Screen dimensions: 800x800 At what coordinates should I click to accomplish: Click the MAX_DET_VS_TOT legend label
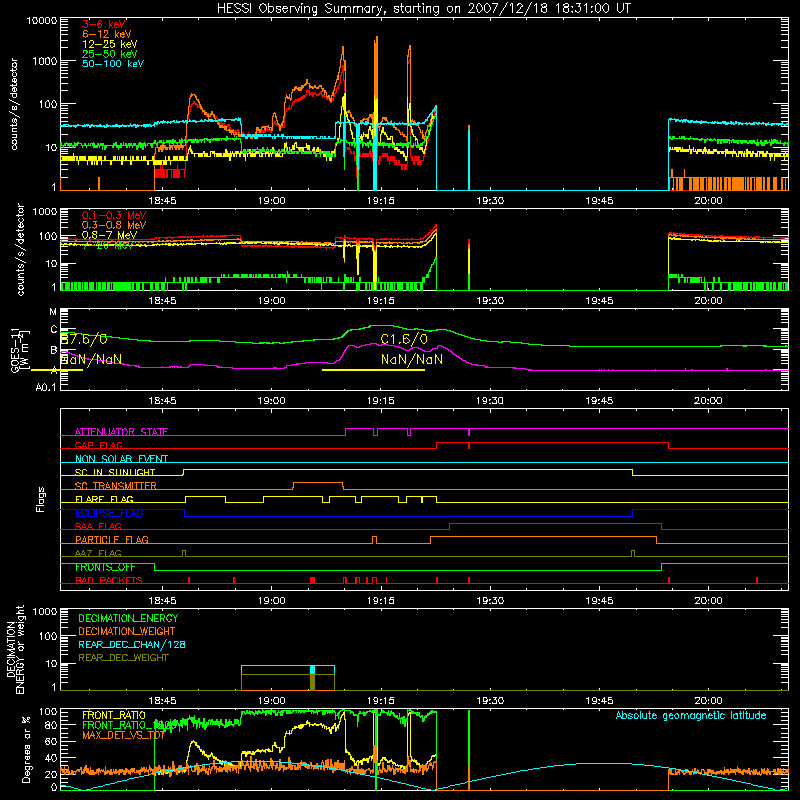(123, 735)
